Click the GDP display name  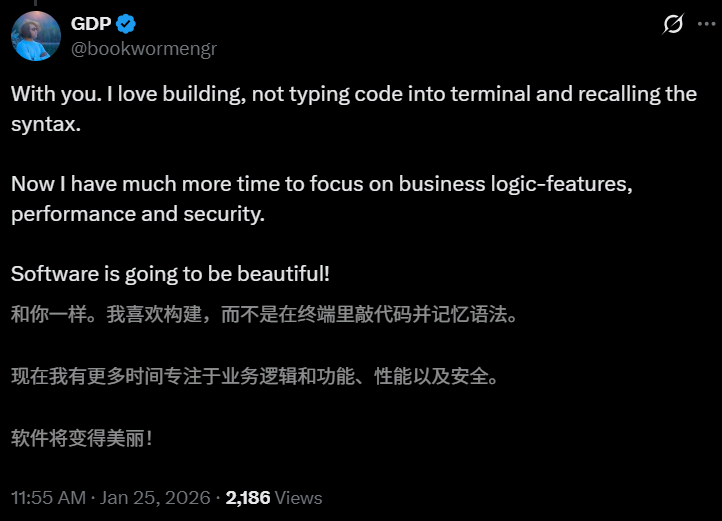click(91, 25)
